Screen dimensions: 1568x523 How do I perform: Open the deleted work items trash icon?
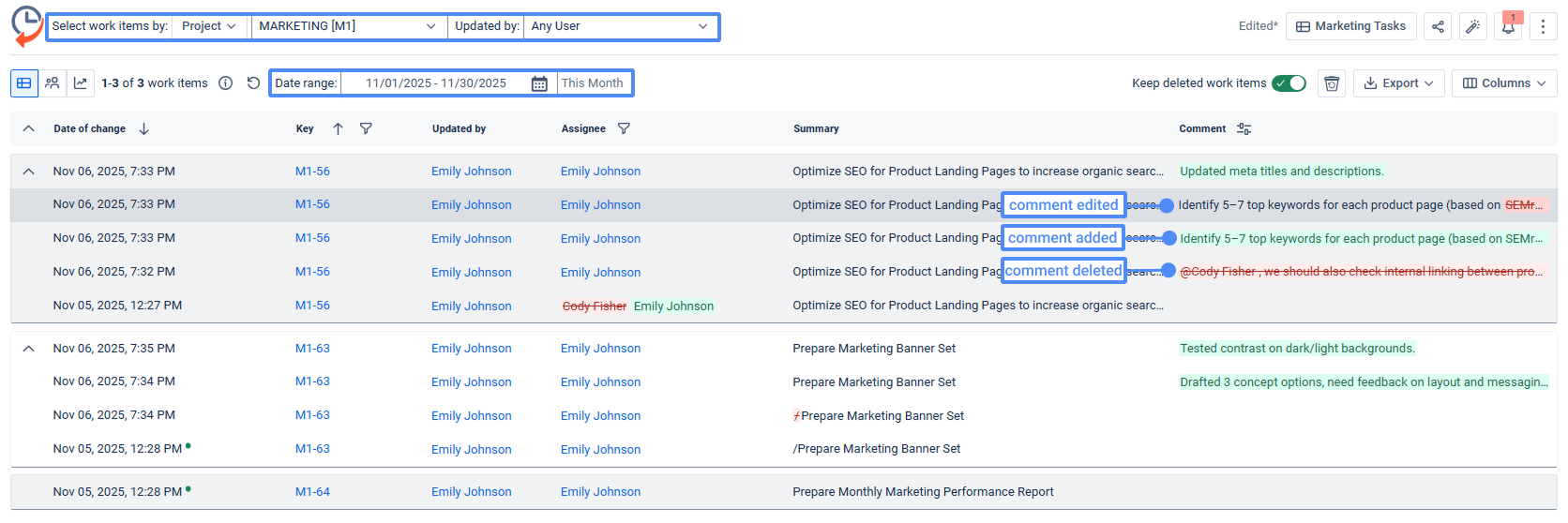click(1331, 83)
